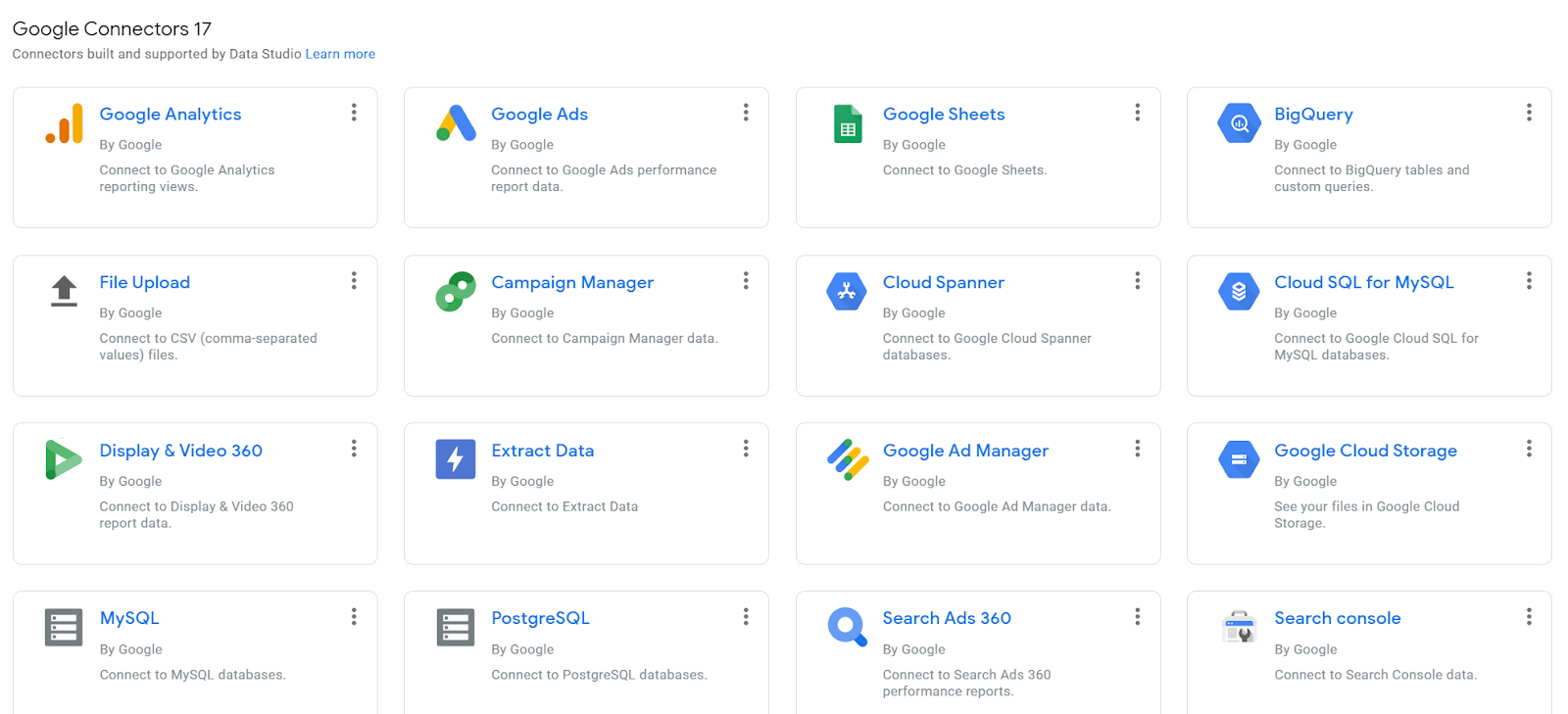Select the Cloud SQL for MySQL title
Viewport: 1568px width, 714px height.
click(x=1364, y=283)
